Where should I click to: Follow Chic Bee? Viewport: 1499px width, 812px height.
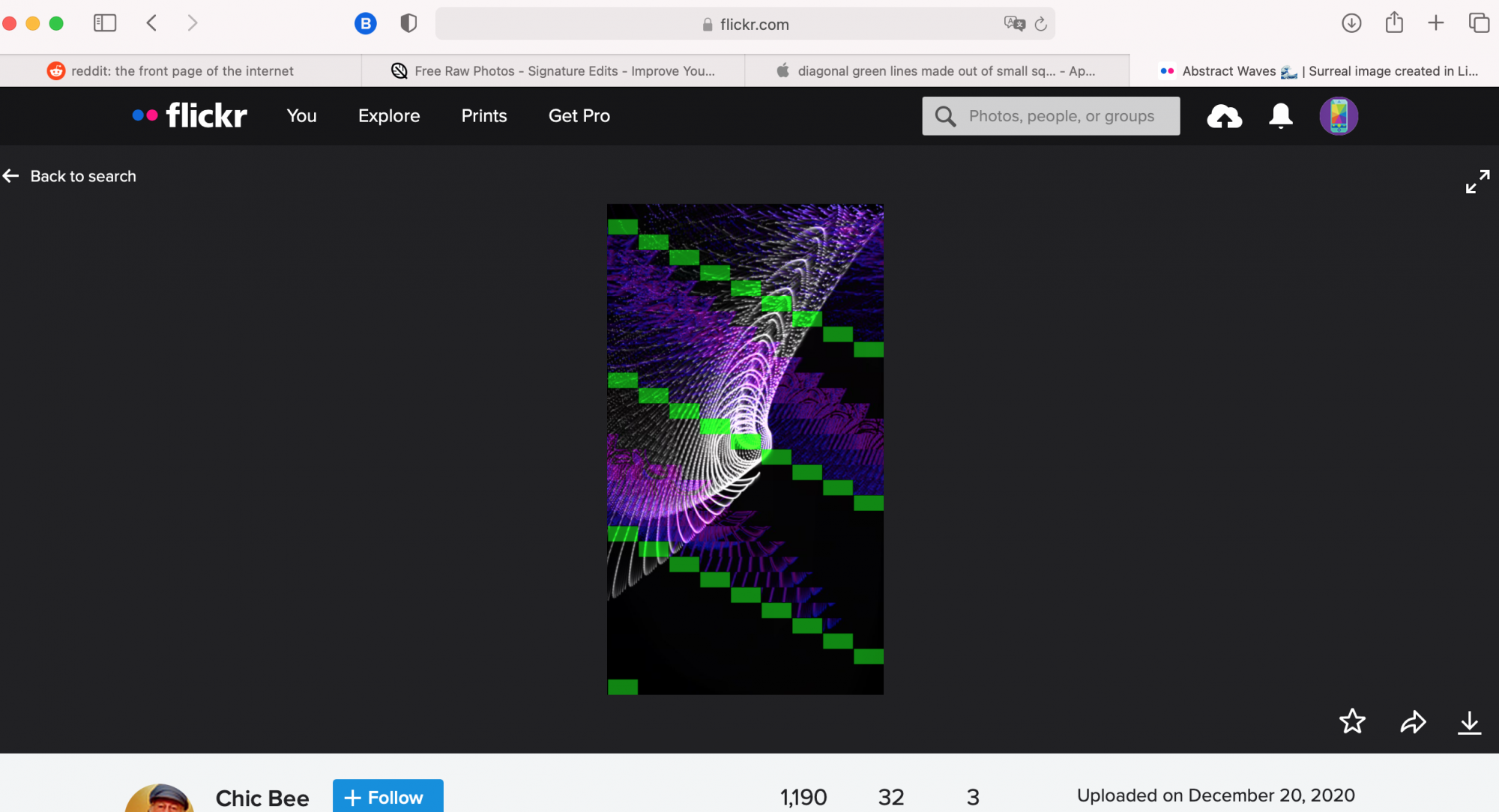[387, 797]
